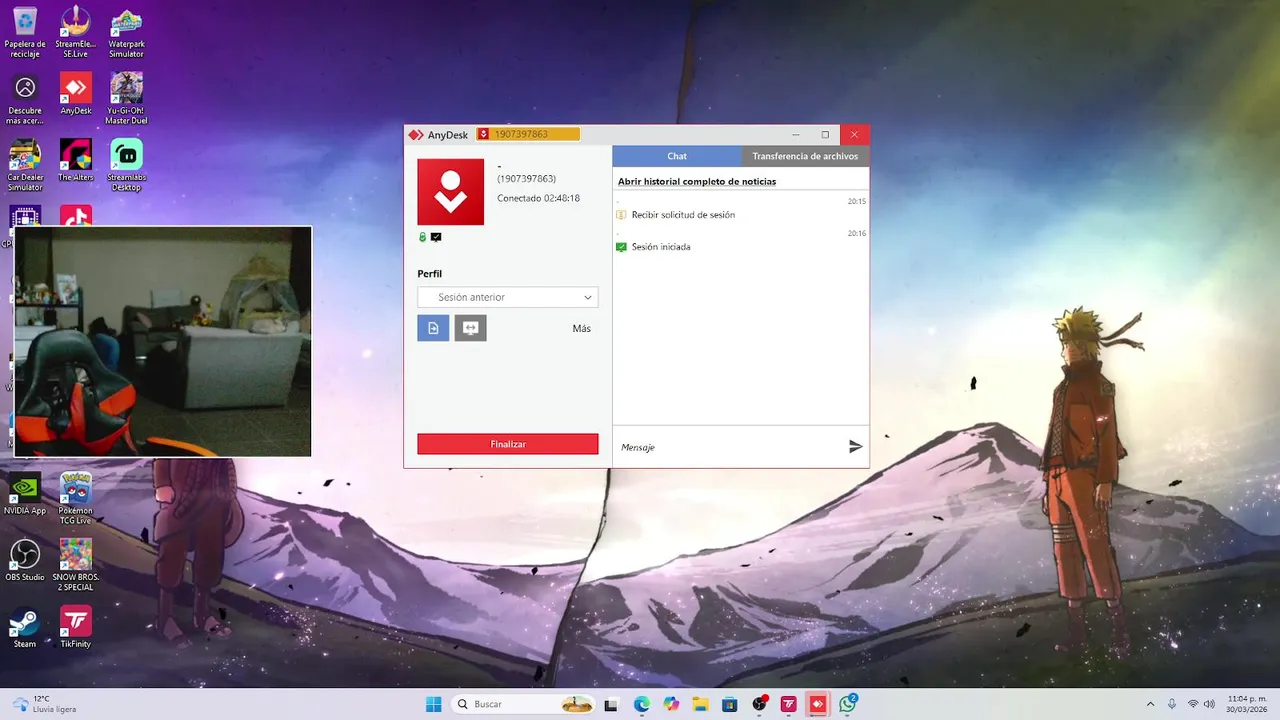Viewport: 1280px width, 720px height.
Task: Open TikFinity desktop shortcut
Action: click(x=76, y=628)
